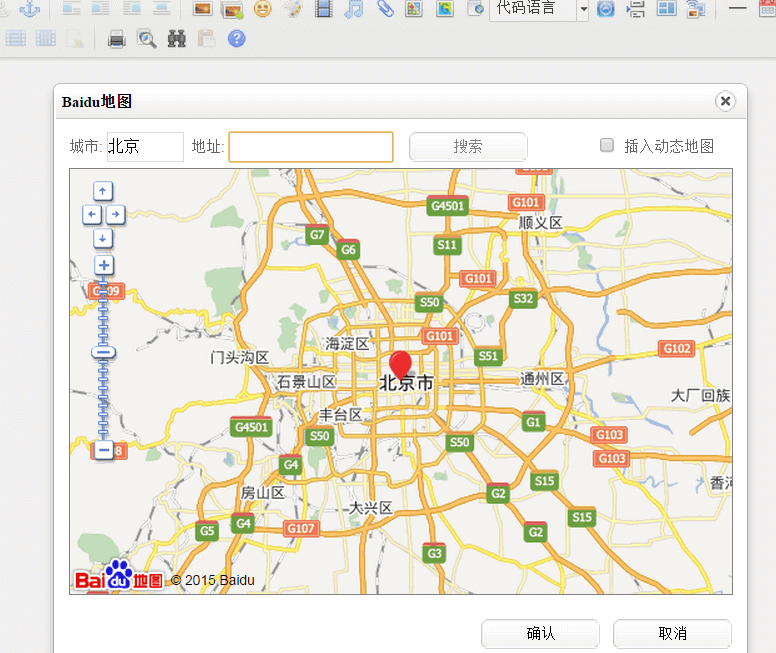The height and width of the screenshot is (653, 776).
Task: Insert music with the note icon
Action: click(353, 8)
